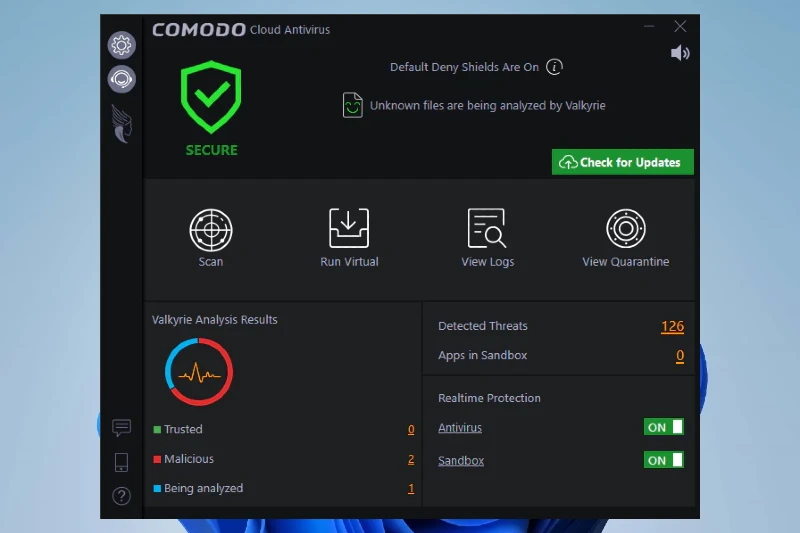Click 'Unknown files are being analyzed by Valkyrie'
The height and width of the screenshot is (533, 800).
coord(488,106)
